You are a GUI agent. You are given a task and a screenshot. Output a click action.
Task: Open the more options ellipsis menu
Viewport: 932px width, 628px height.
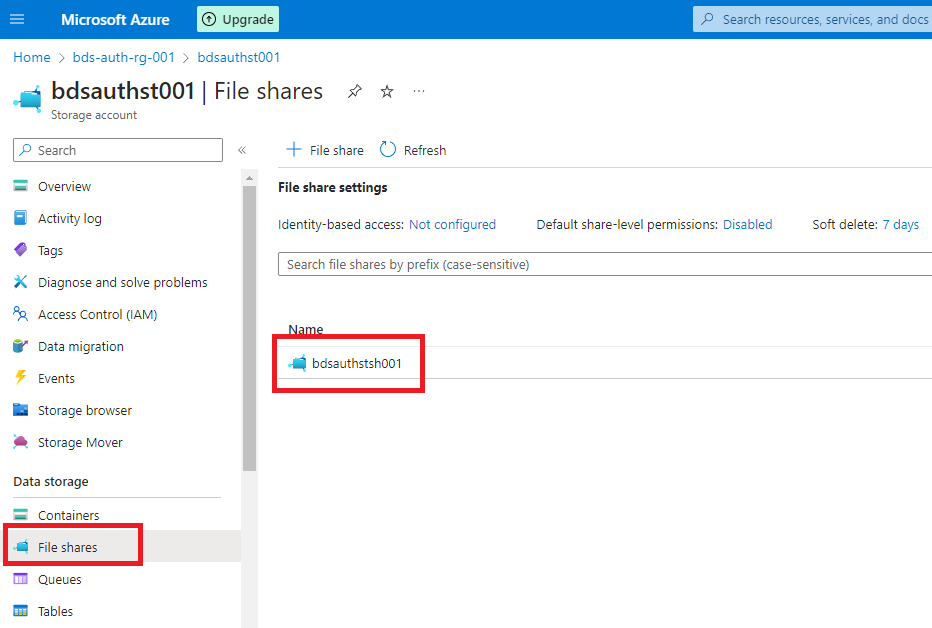419,91
